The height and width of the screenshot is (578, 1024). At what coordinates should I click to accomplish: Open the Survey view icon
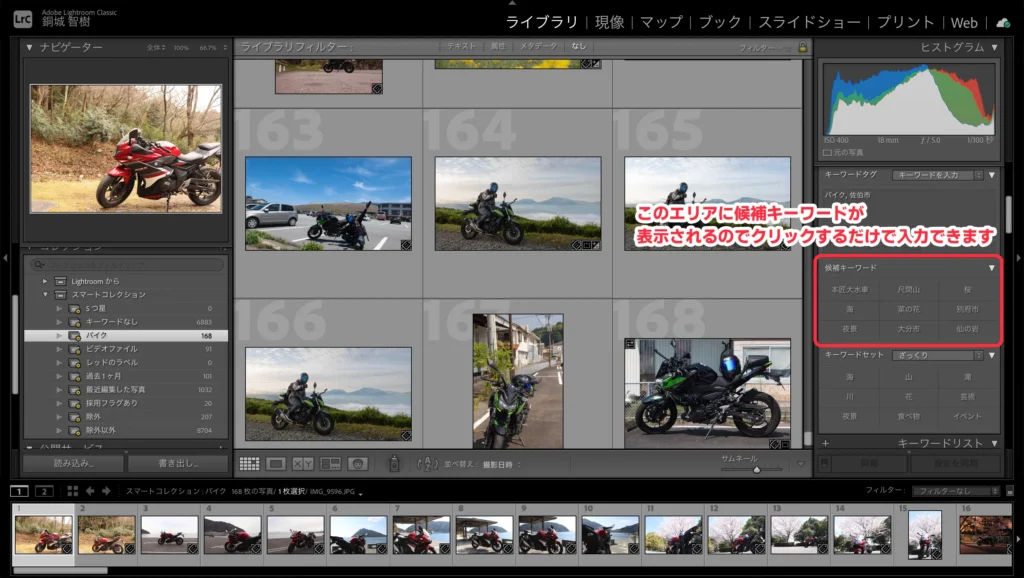[330, 464]
